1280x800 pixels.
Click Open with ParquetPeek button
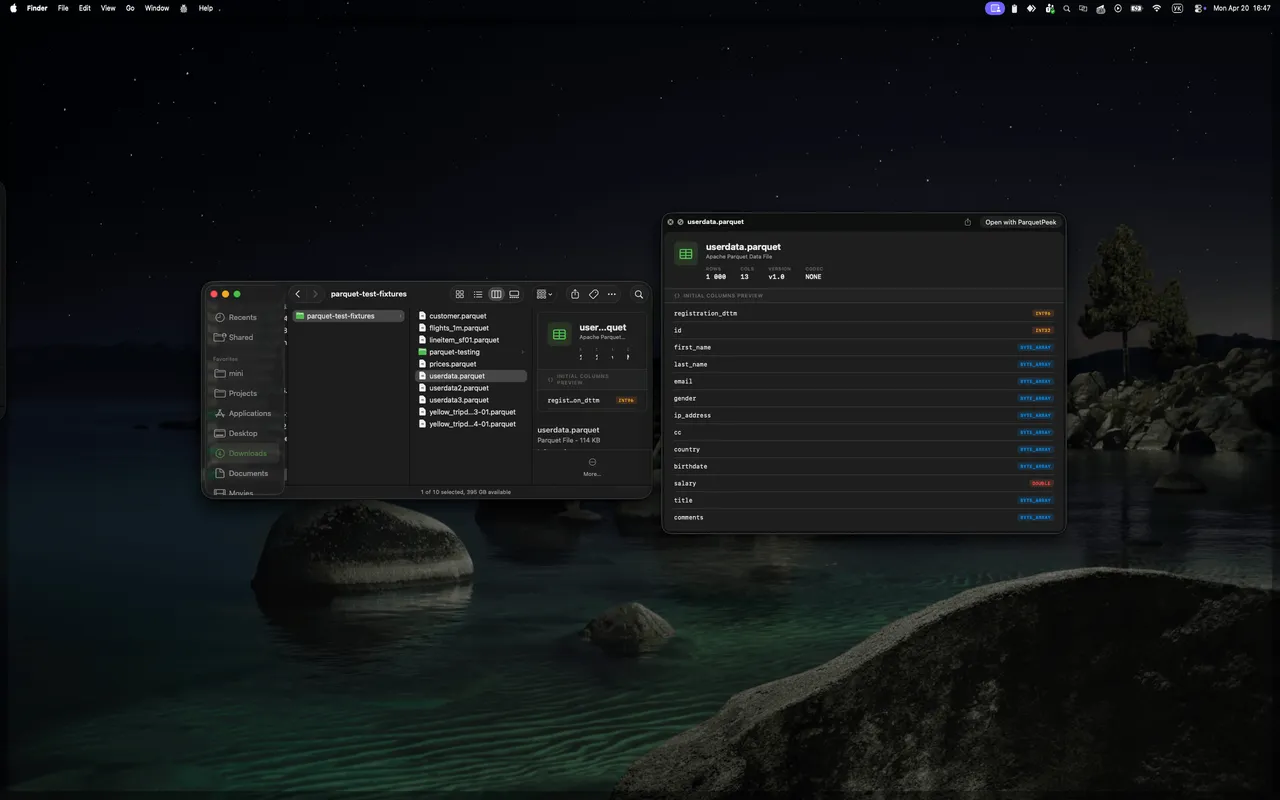(x=1020, y=222)
